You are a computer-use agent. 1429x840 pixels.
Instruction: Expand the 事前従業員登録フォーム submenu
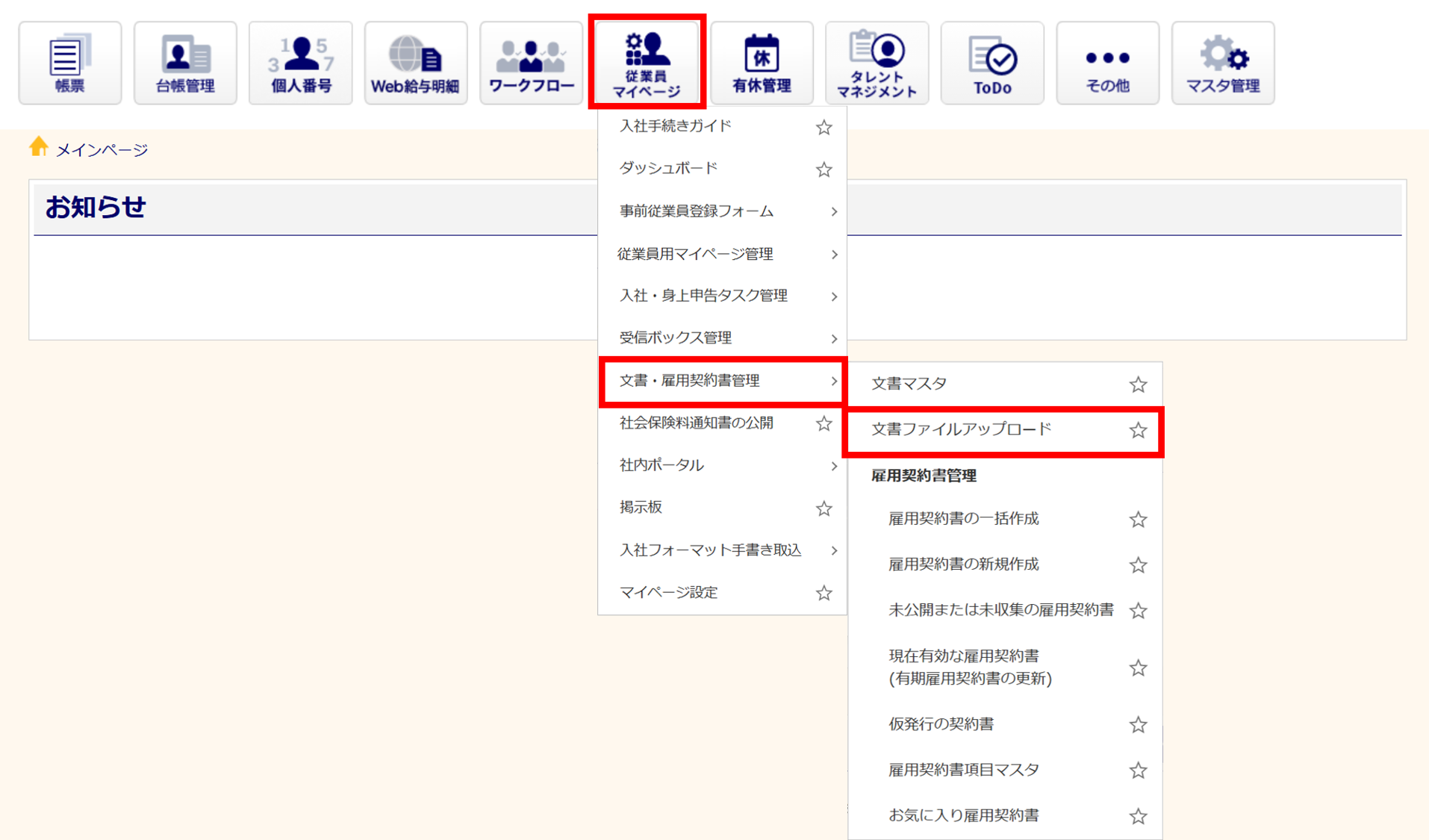(721, 211)
